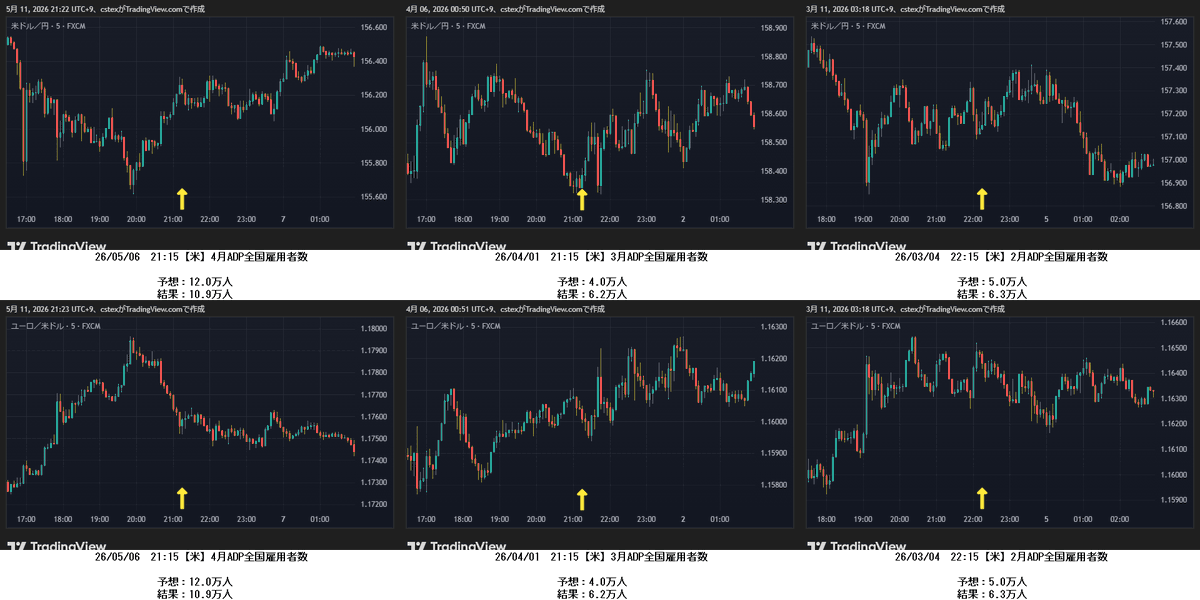Click the caption '26/05/06 21:15【米】4月ADP全国雇用者数' under the USD/JPY chart
The height and width of the screenshot is (600, 1200).
(201, 257)
